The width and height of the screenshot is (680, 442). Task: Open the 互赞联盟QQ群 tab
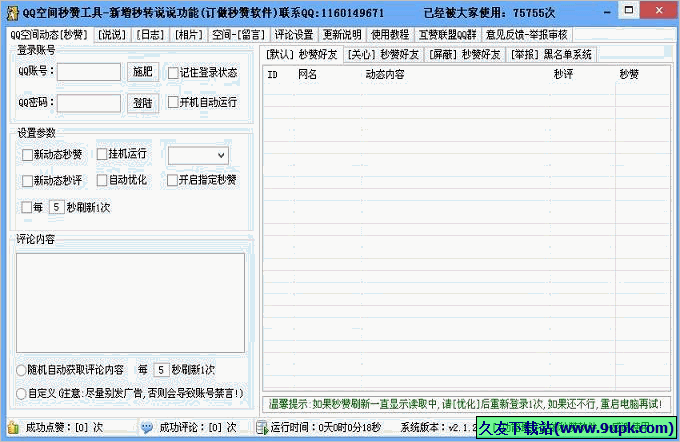tap(448, 35)
